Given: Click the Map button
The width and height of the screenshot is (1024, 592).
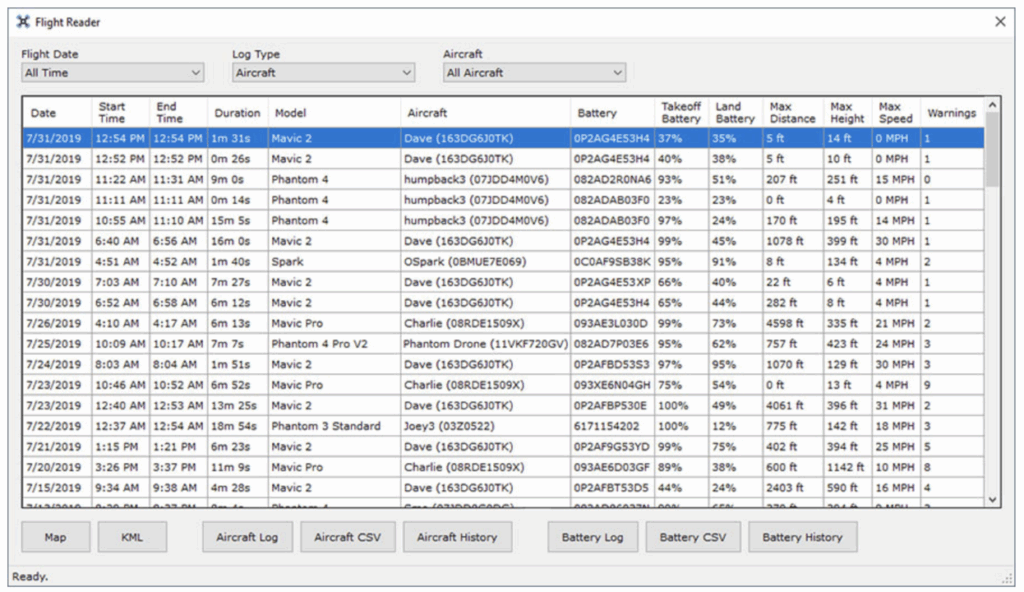Looking at the screenshot, I should 56,537.
